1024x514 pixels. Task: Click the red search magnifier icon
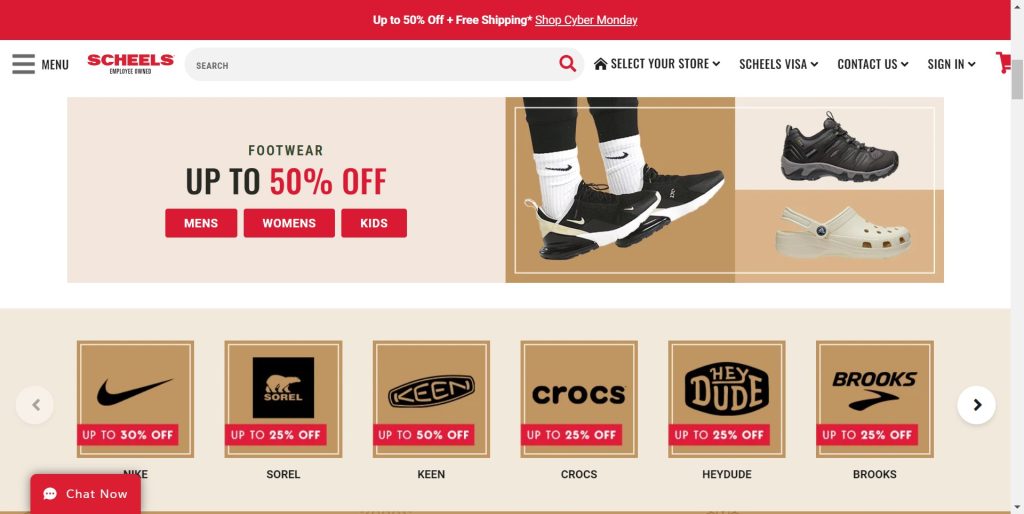coord(568,63)
